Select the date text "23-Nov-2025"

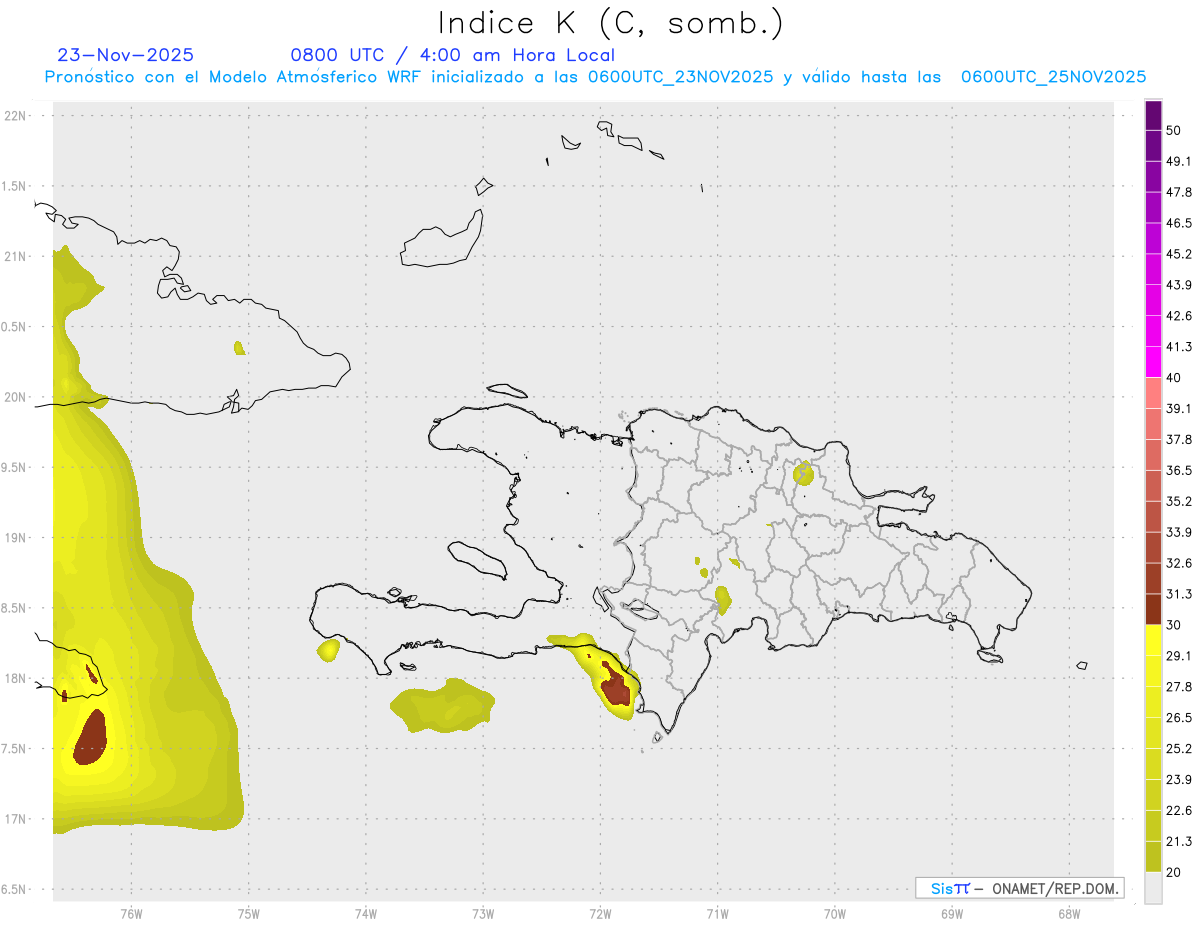pos(126,55)
